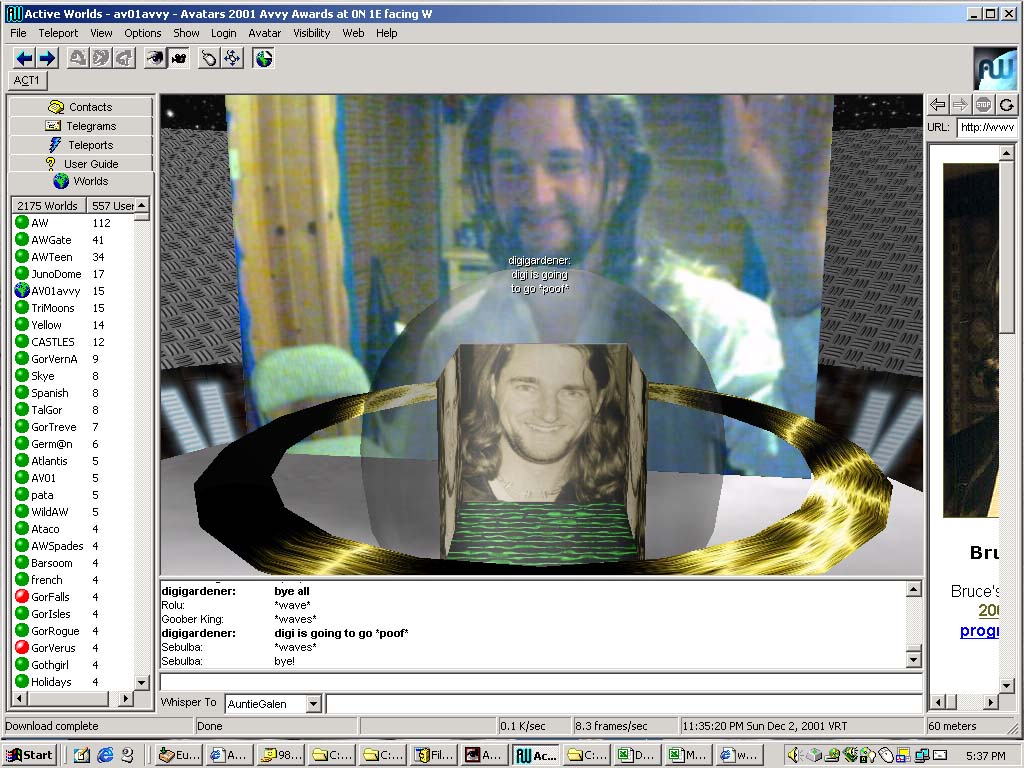Switch to first person eye view
The width and height of the screenshot is (1024, 768).
155,58
